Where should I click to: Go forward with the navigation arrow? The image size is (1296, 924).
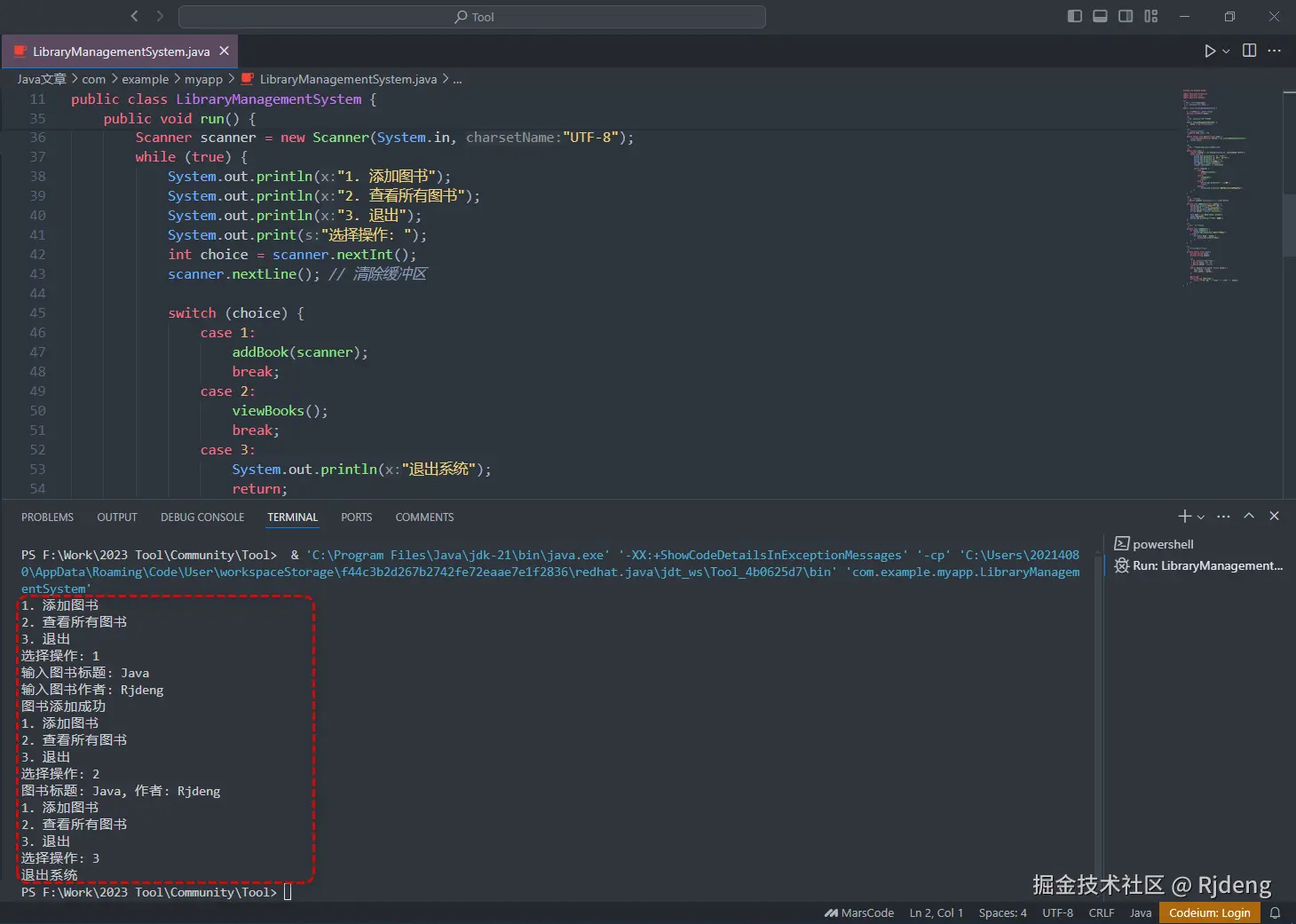[160, 16]
